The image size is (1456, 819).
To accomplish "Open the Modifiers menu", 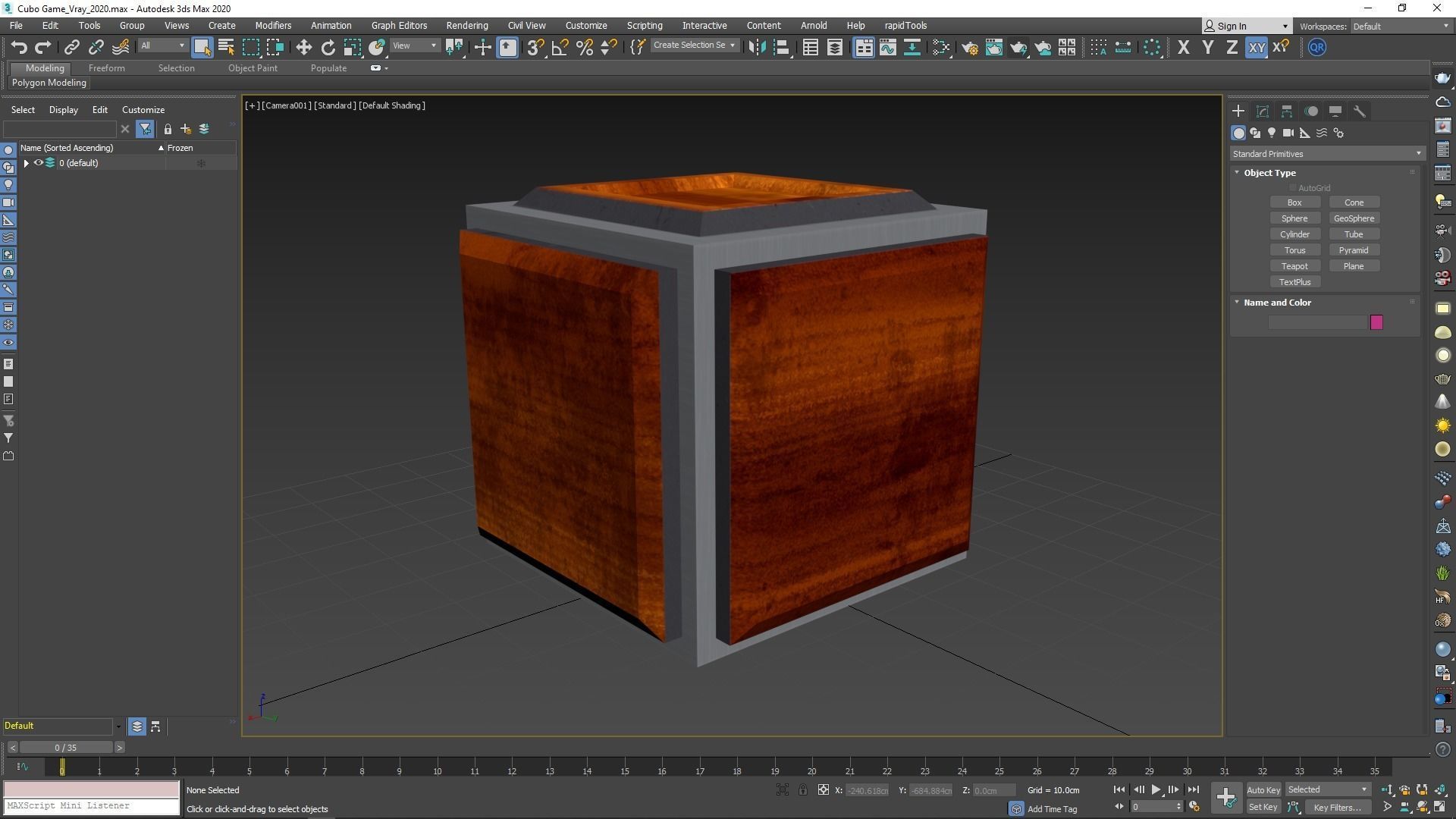I will pyautogui.click(x=273, y=26).
